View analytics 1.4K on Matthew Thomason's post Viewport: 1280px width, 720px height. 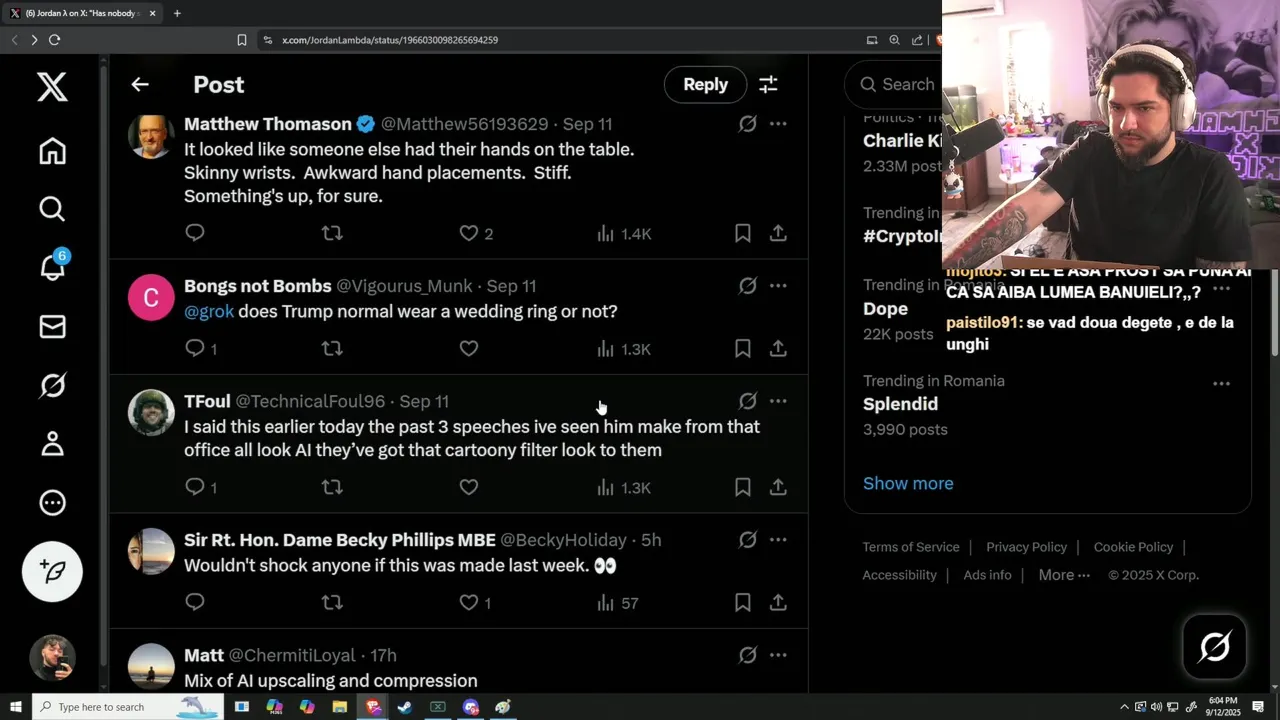[624, 234]
